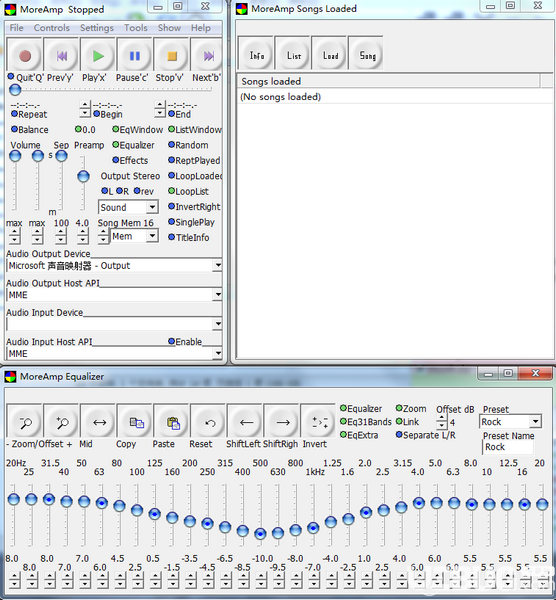Open the Settings menu
The height and width of the screenshot is (600, 556).
click(97, 28)
